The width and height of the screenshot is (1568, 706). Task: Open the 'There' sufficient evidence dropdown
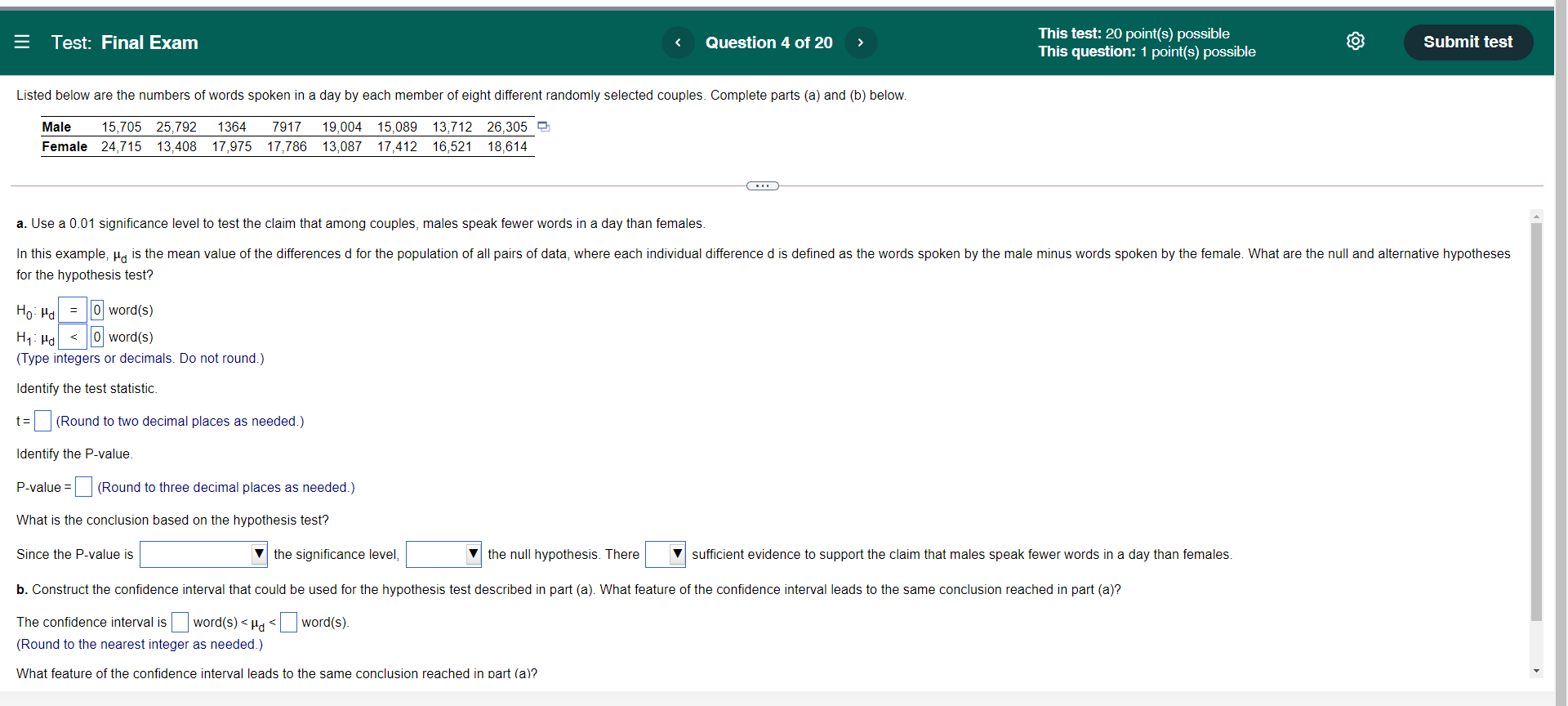click(666, 554)
